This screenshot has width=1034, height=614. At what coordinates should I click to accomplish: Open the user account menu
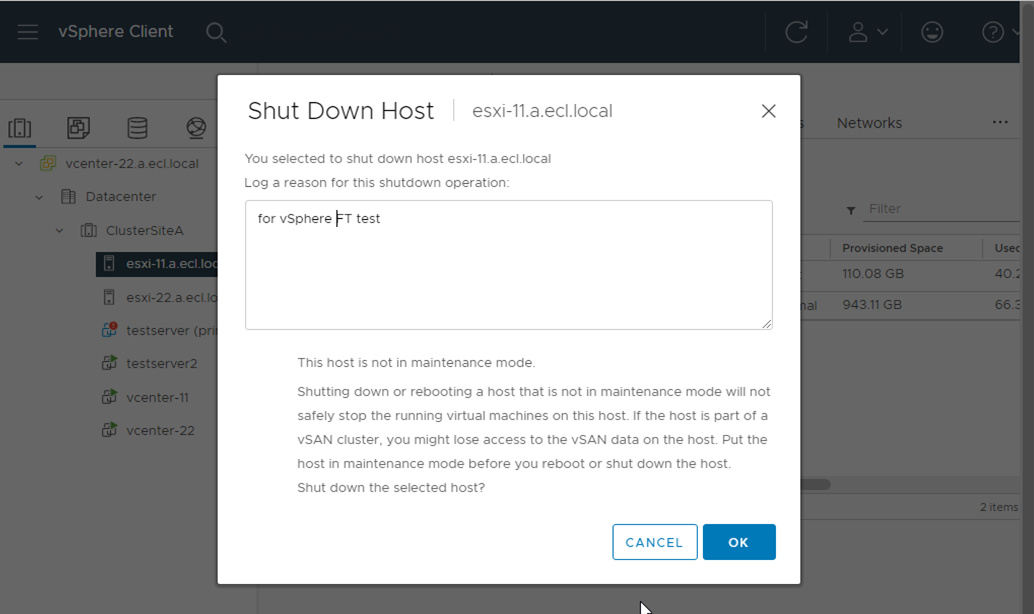click(867, 32)
